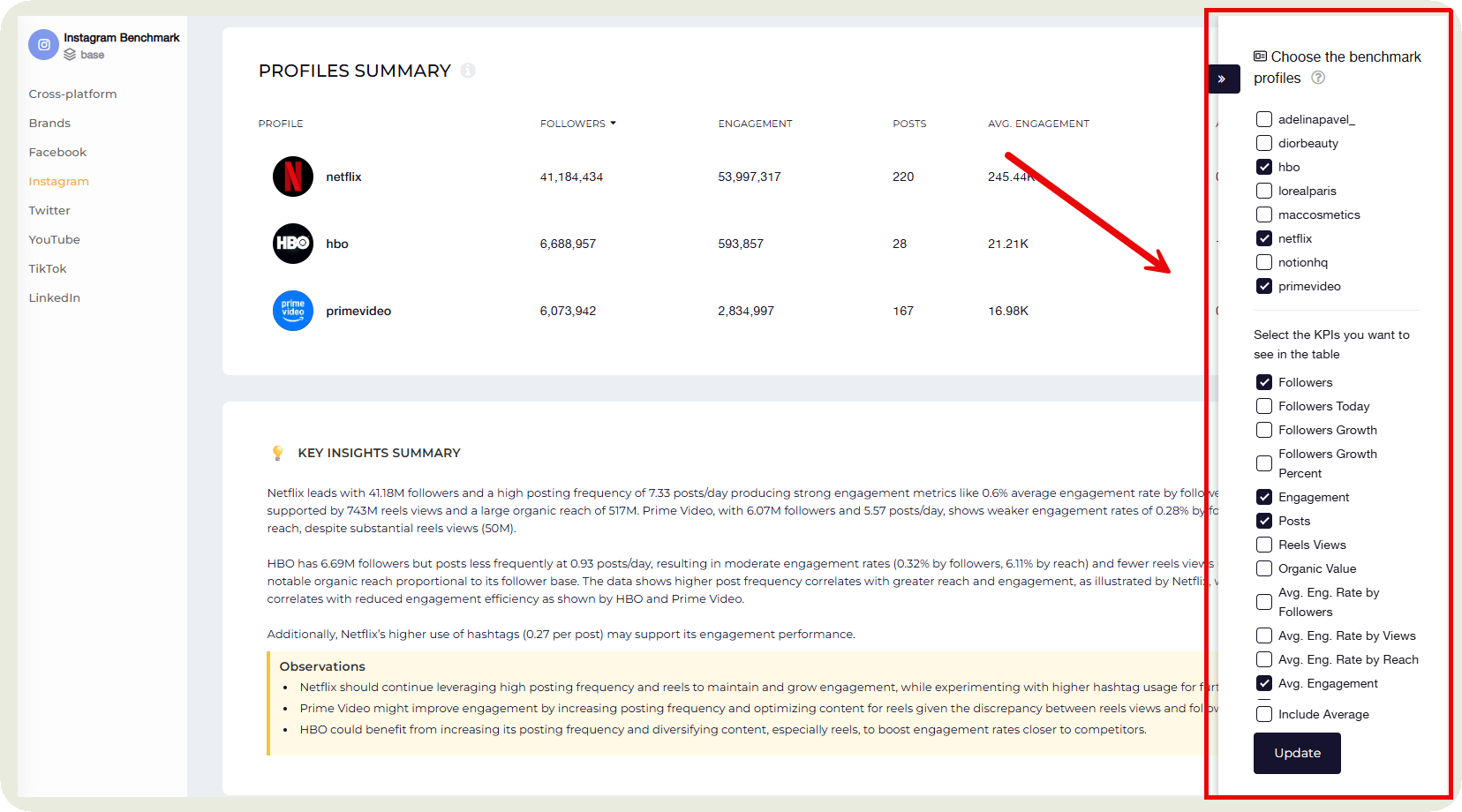Click the base workspace layers icon

pos(70,54)
